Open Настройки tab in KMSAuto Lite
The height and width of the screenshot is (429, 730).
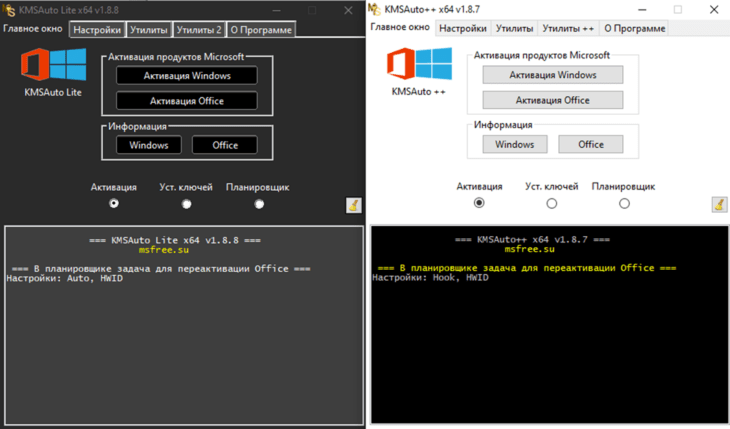click(97, 30)
